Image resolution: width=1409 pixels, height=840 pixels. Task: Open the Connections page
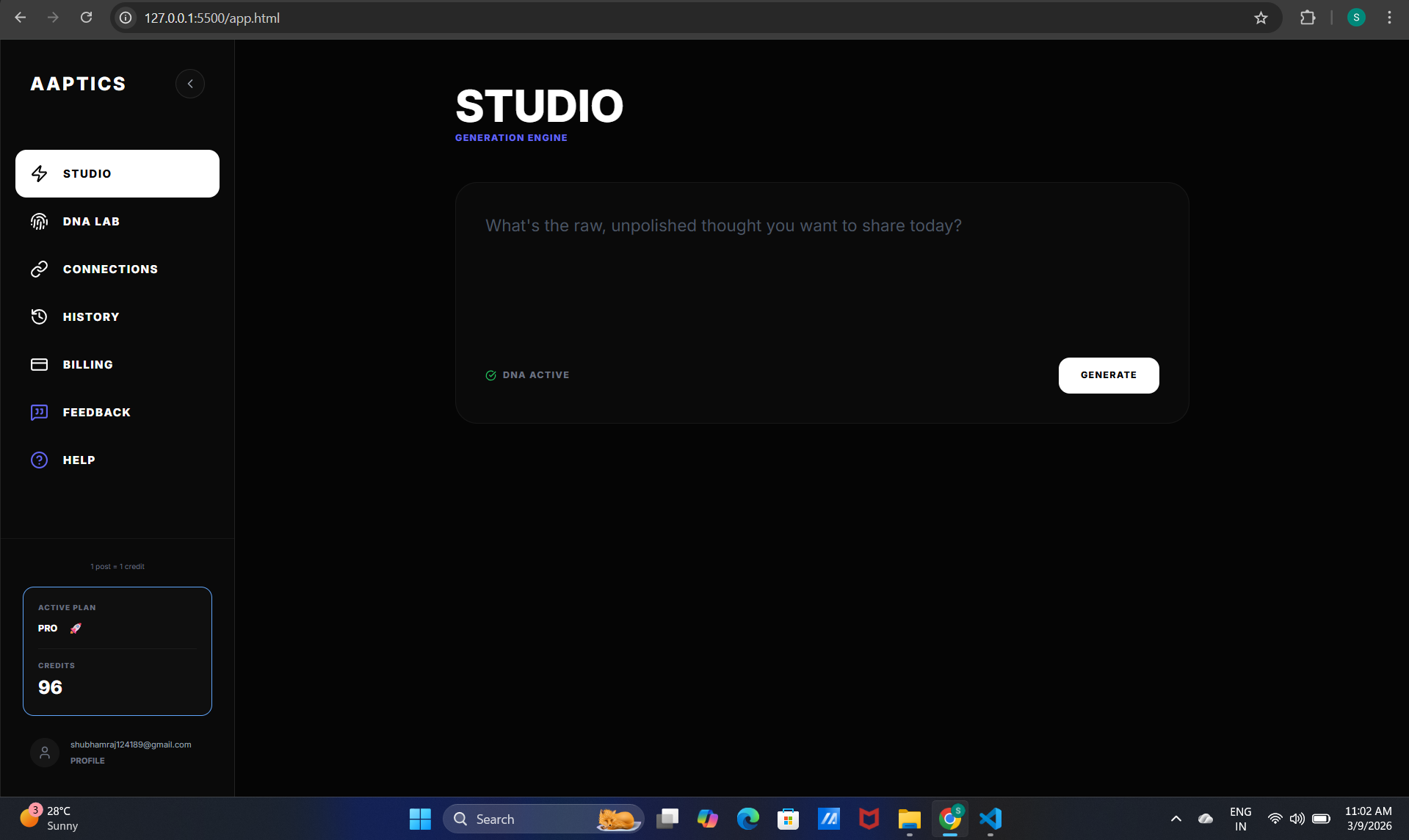coord(117,269)
